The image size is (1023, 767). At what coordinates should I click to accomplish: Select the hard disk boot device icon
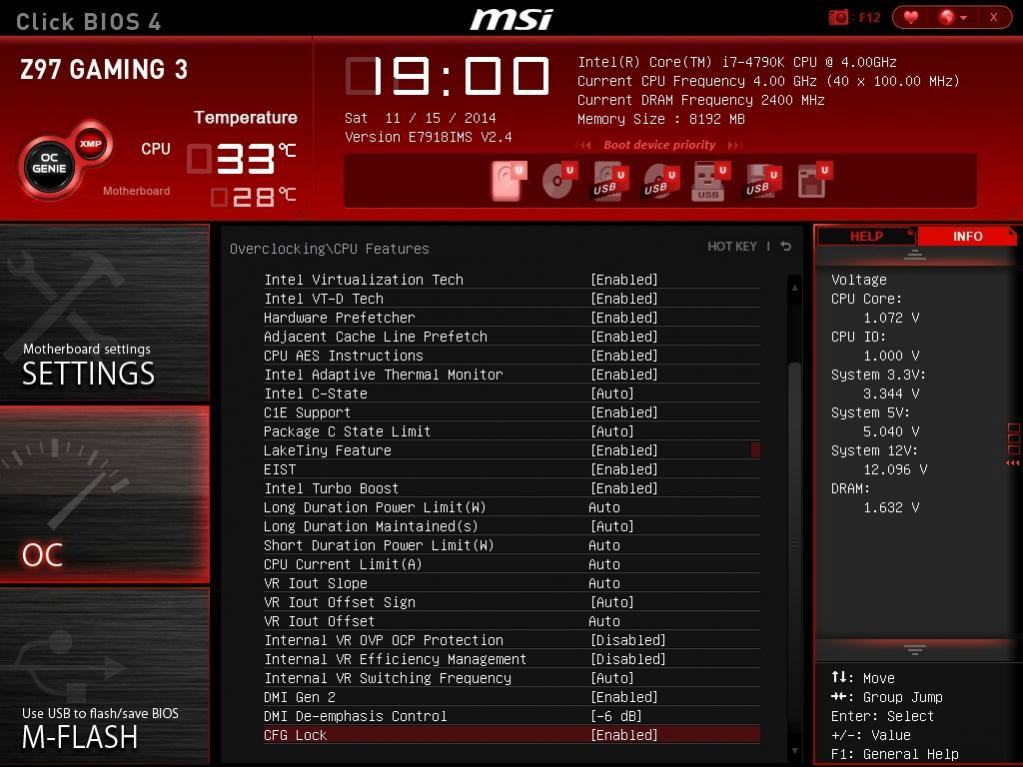(x=509, y=180)
